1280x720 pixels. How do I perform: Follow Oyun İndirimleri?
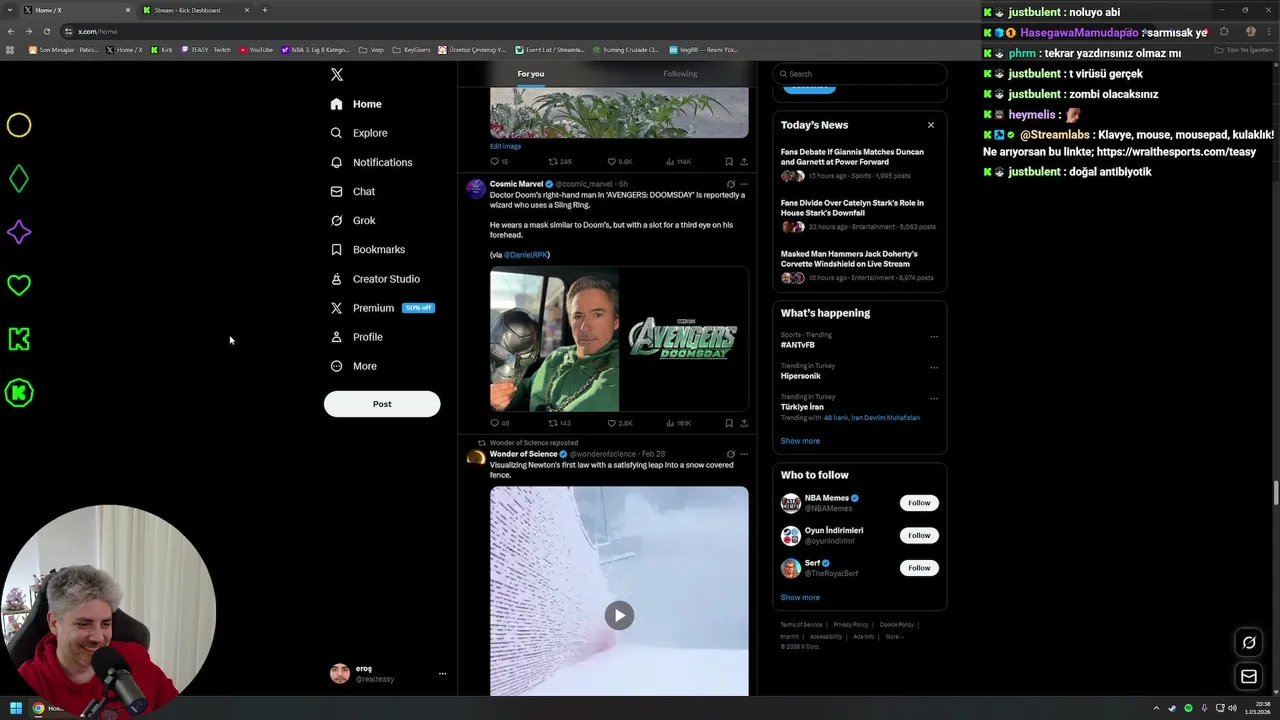919,535
